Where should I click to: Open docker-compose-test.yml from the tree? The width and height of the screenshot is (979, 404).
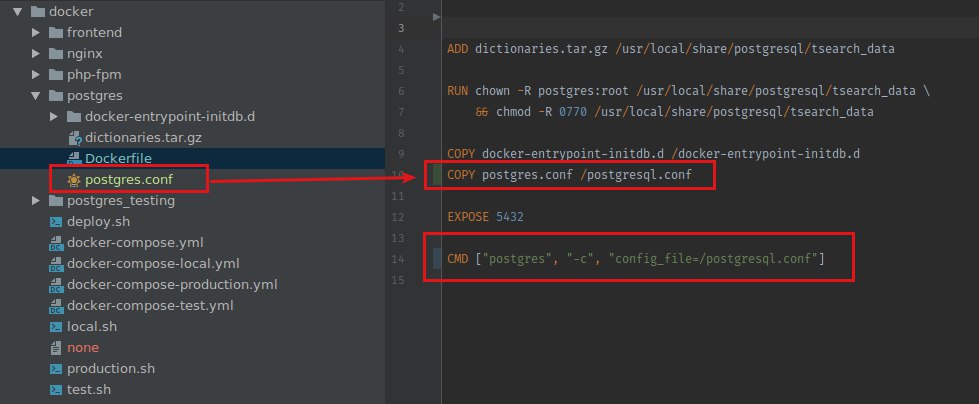(150, 306)
